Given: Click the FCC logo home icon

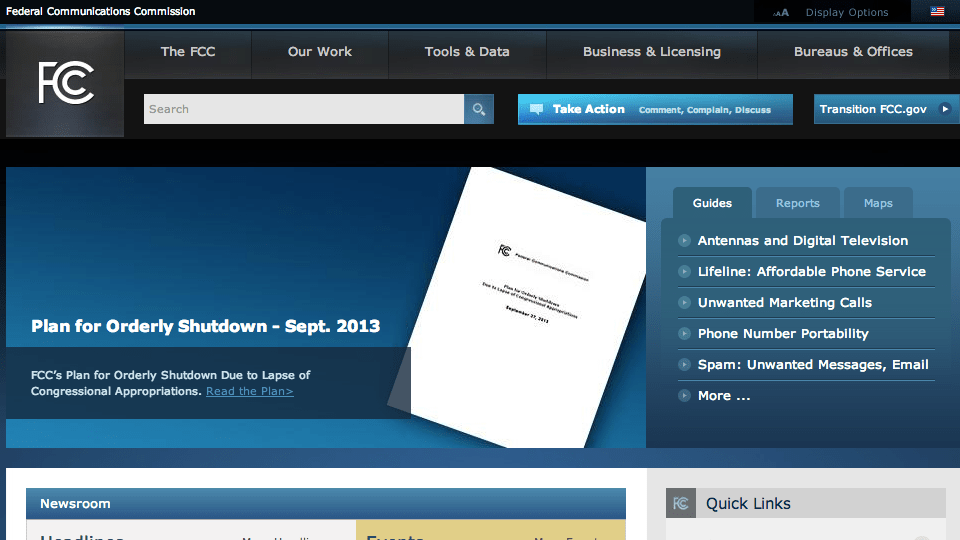Looking at the screenshot, I should coord(65,83).
